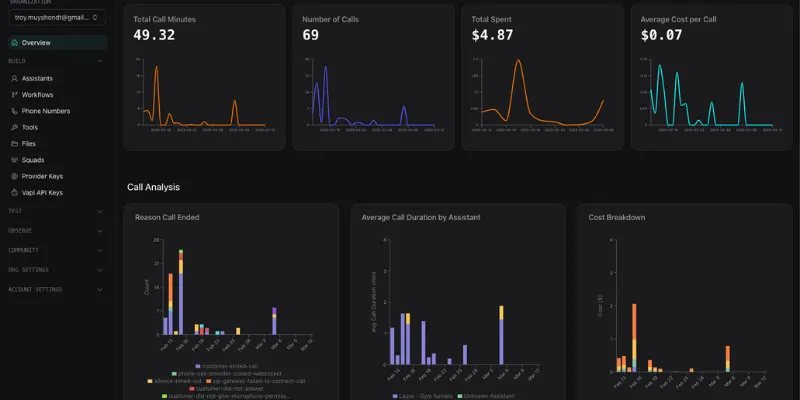Image resolution: width=800 pixels, height=400 pixels.
Task: Click the Workflows icon
Action: click(x=14, y=95)
